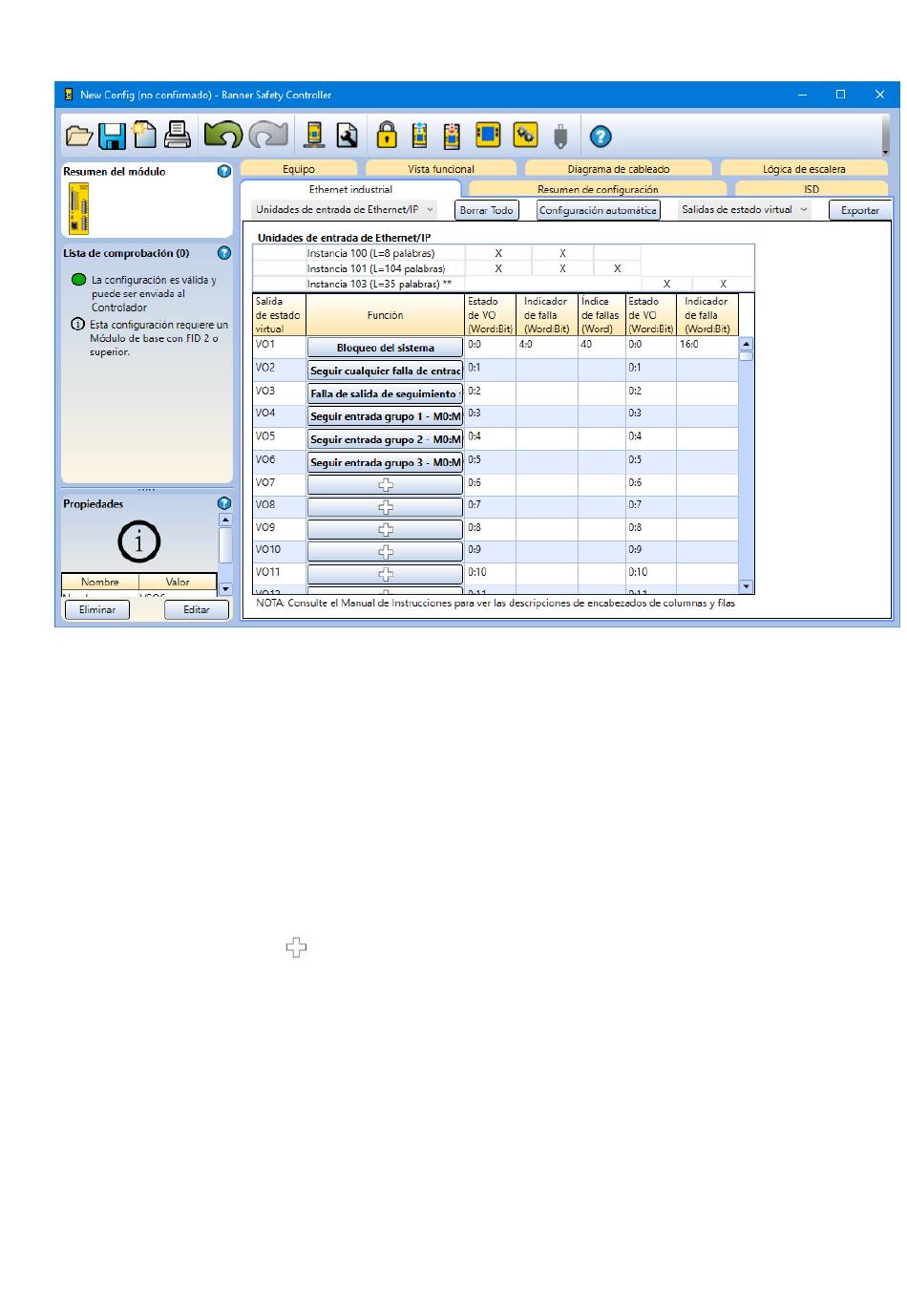Viewport: 907px width, 1316px height.
Task: Open a configuration file with the folder icon
Action: (79, 136)
